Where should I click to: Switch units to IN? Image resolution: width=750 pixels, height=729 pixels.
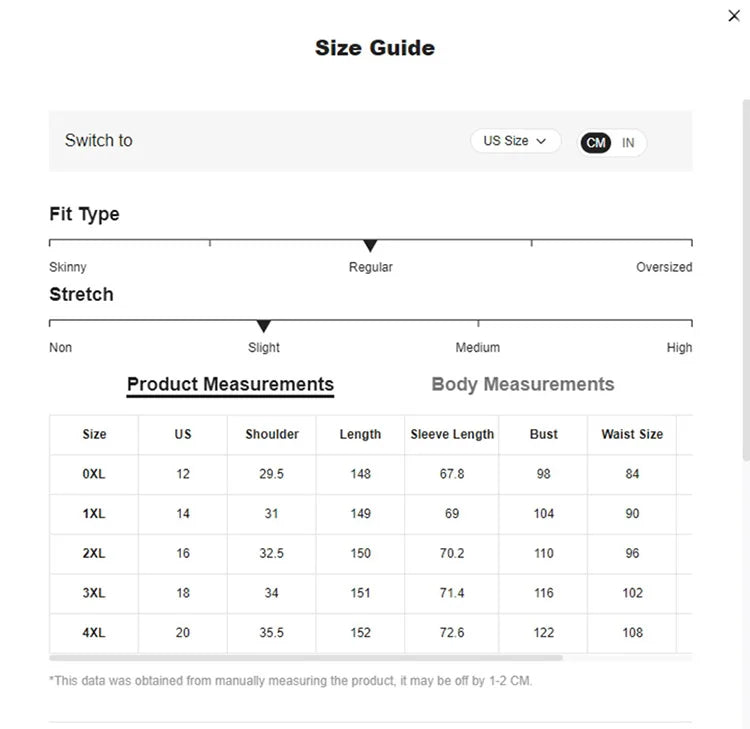coord(628,143)
